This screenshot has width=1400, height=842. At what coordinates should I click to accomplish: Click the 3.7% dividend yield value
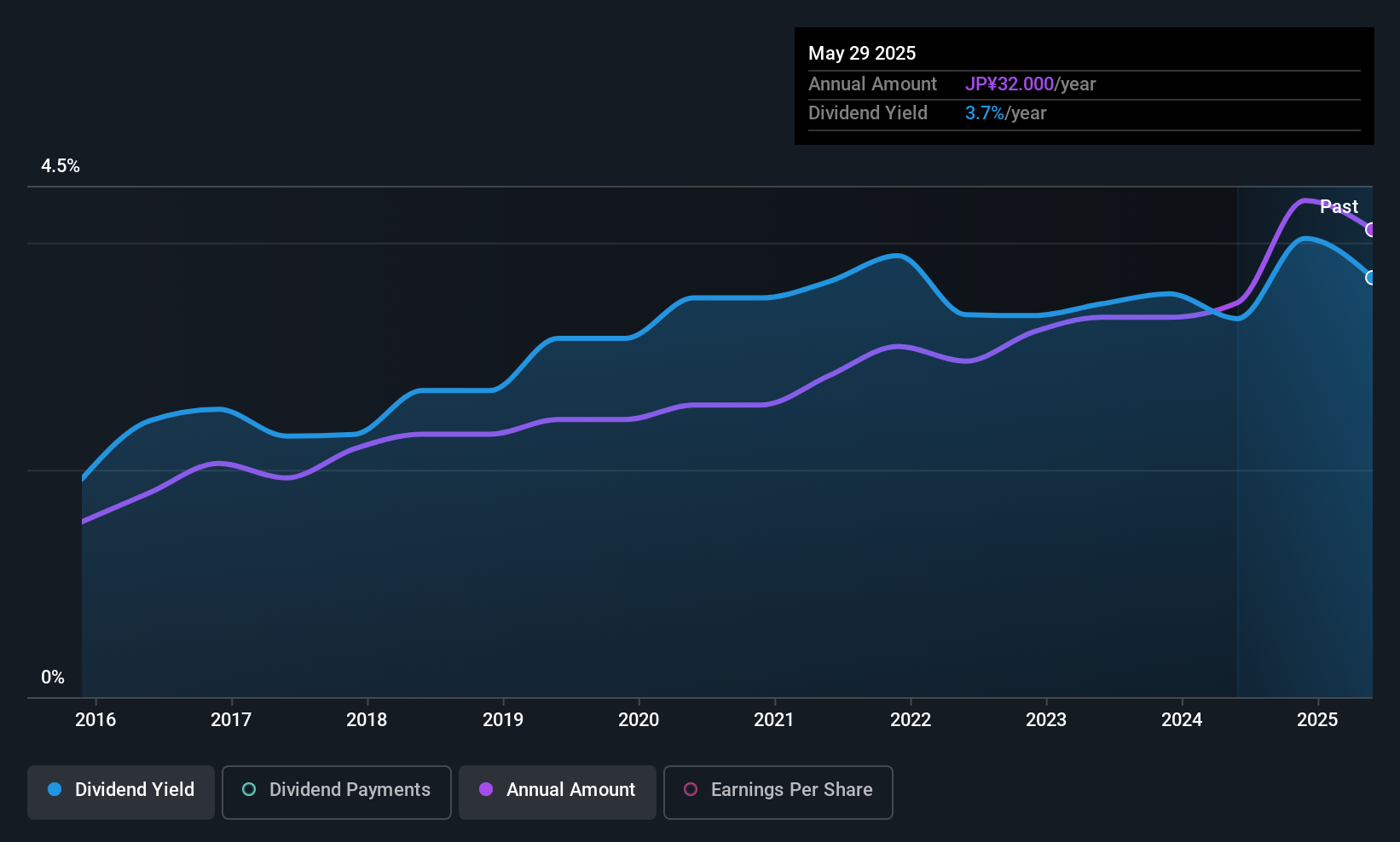point(985,113)
